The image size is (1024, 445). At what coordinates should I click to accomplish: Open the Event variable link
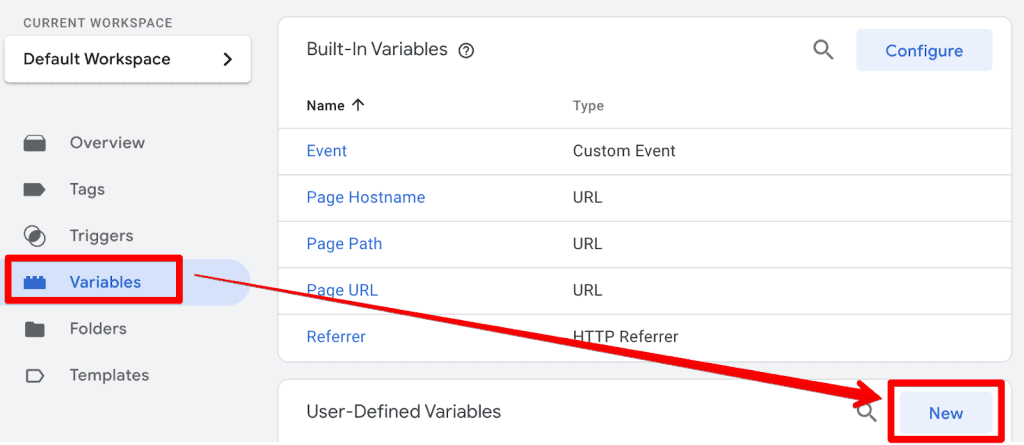(327, 151)
